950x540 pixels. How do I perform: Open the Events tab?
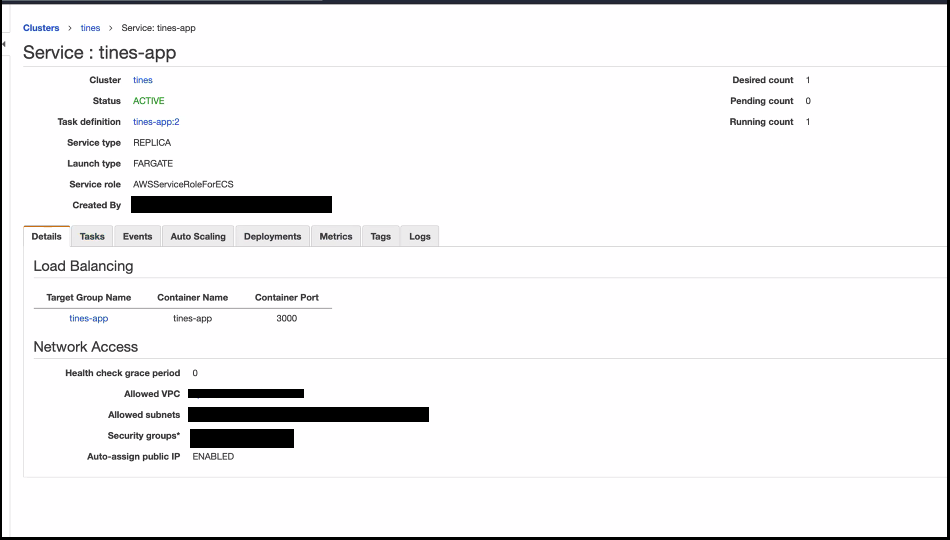[138, 236]
